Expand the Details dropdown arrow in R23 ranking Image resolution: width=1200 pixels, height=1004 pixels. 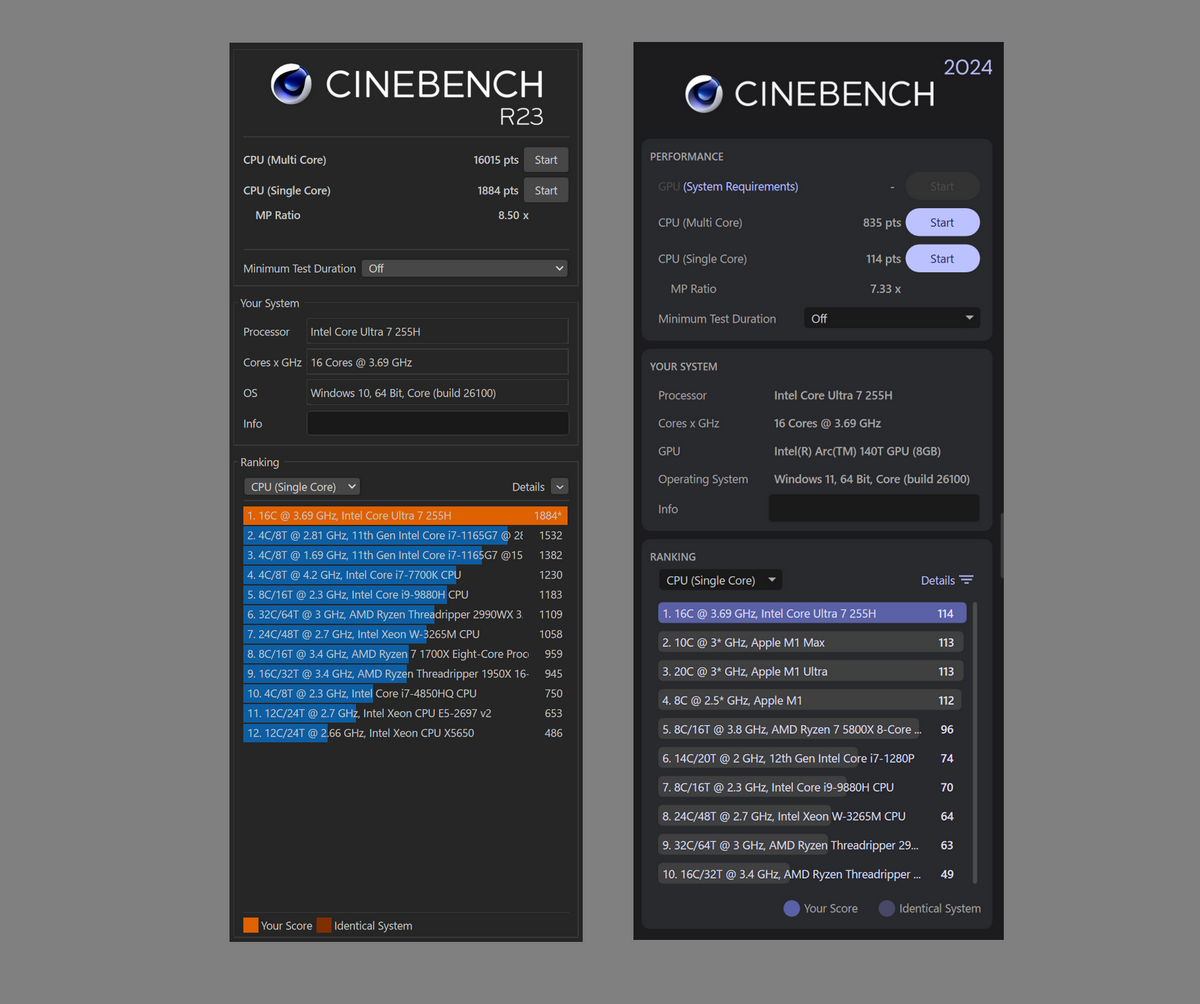click(x=560, y=487)
